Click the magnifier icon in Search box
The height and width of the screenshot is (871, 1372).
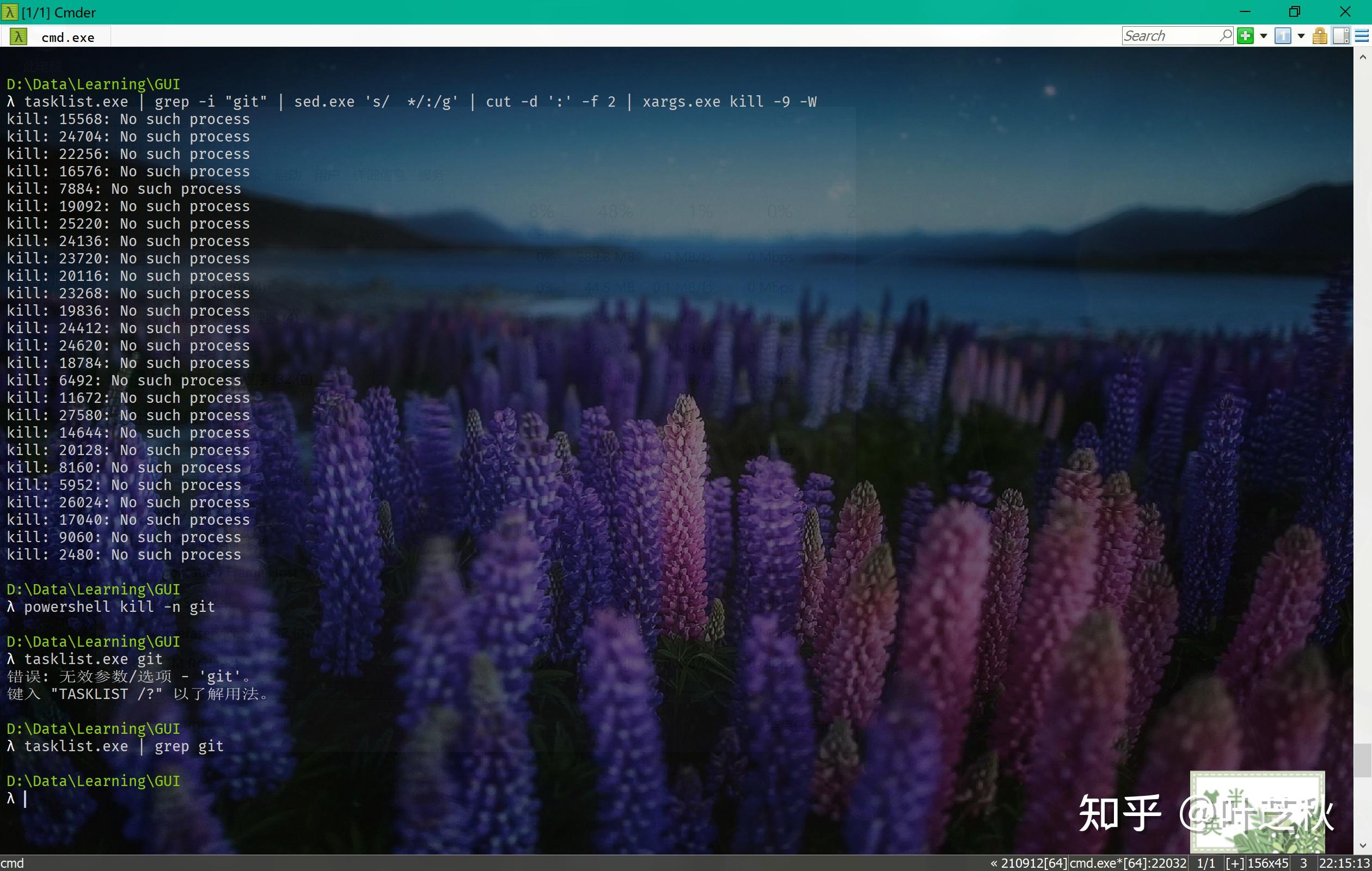tap(1226, 35)
